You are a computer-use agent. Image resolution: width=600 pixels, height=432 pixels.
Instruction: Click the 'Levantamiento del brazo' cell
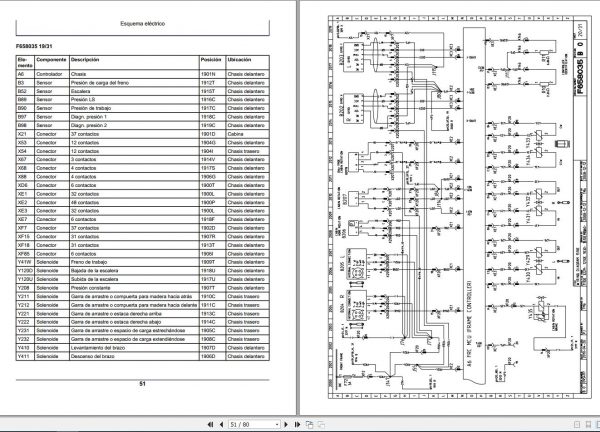134,348
